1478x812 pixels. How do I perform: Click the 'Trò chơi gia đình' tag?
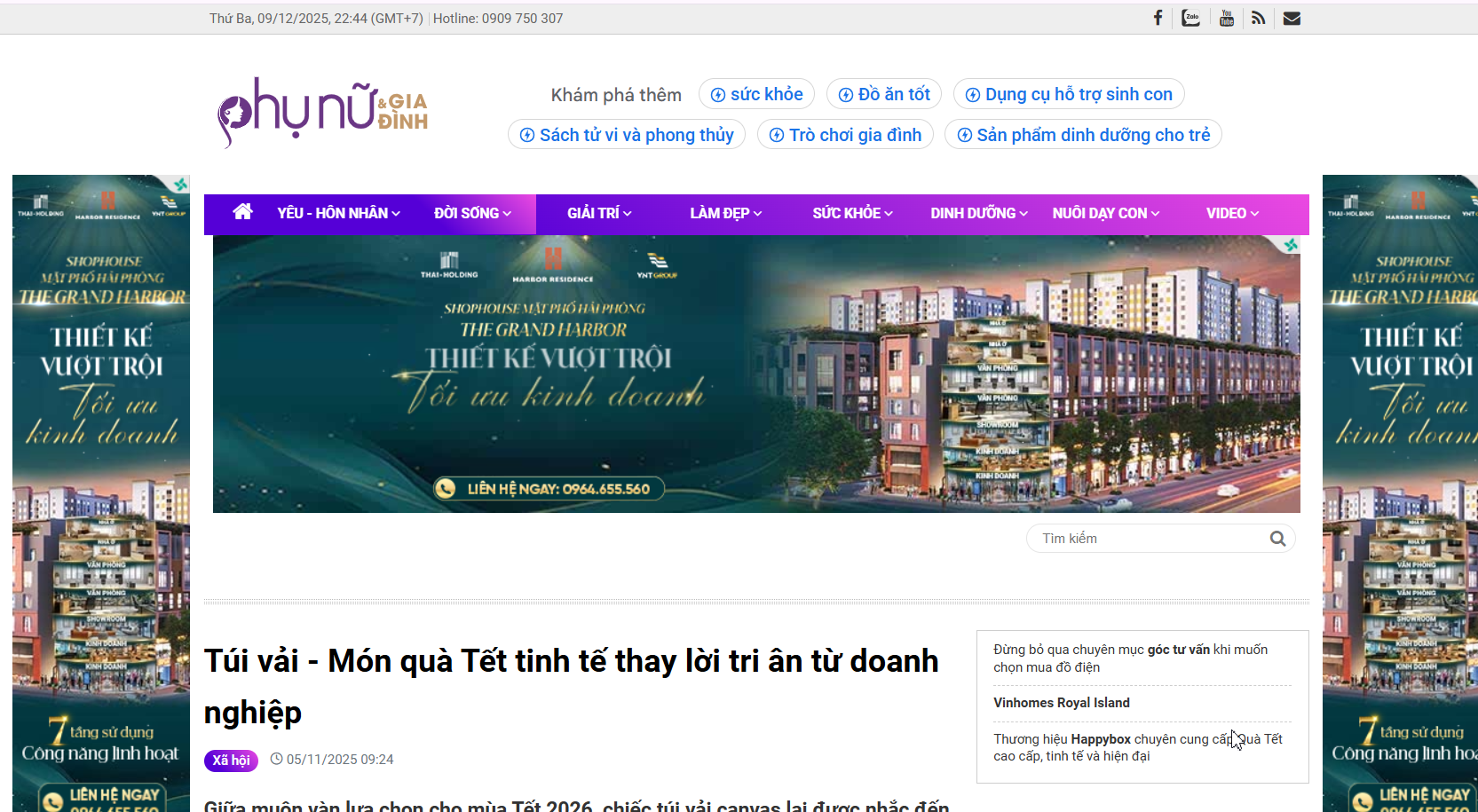pos(845,135)
